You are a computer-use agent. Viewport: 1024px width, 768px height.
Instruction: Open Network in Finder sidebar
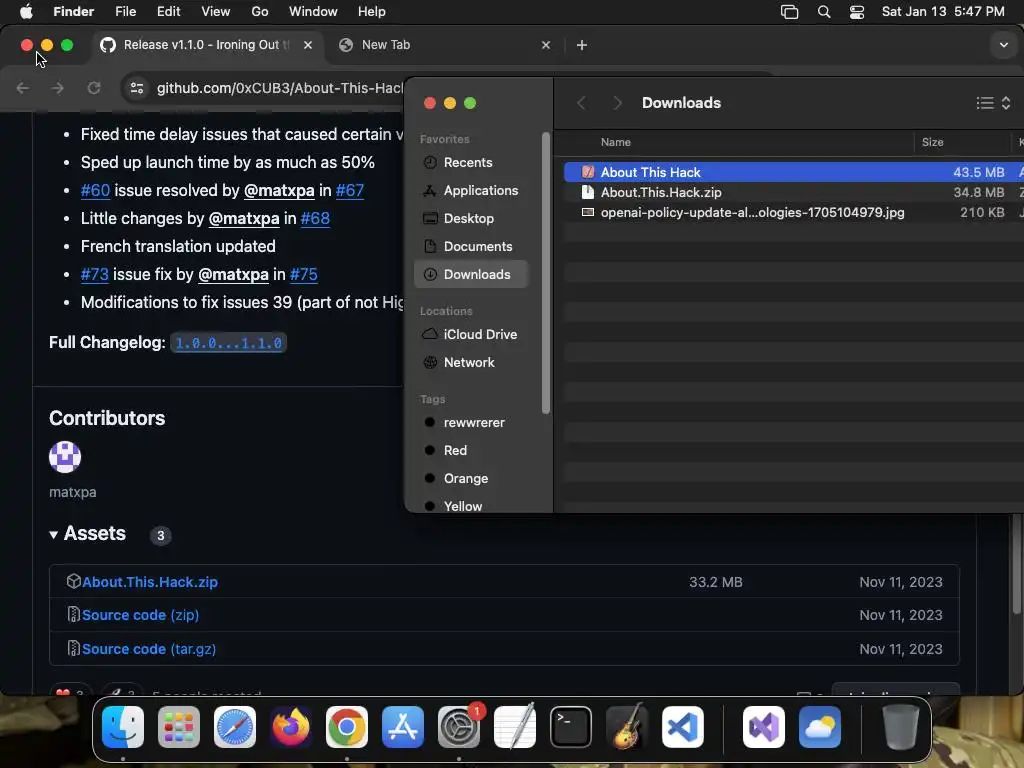point(470,362)
